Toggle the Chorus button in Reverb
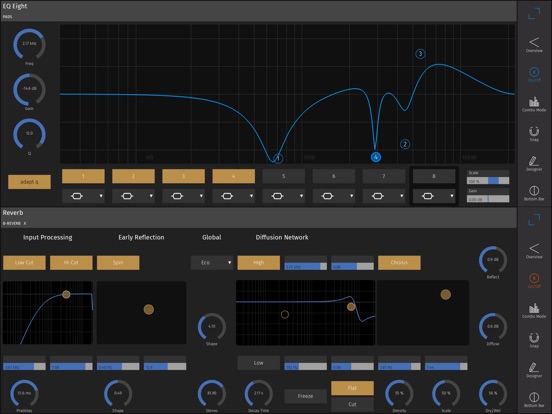This screenshot has width=552, height=414. (x=399, y=263)
